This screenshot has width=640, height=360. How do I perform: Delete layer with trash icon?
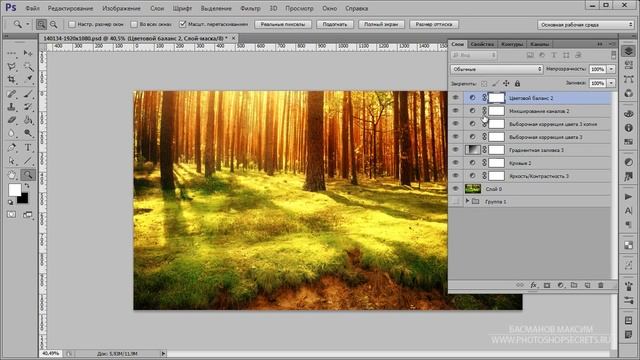601,285
